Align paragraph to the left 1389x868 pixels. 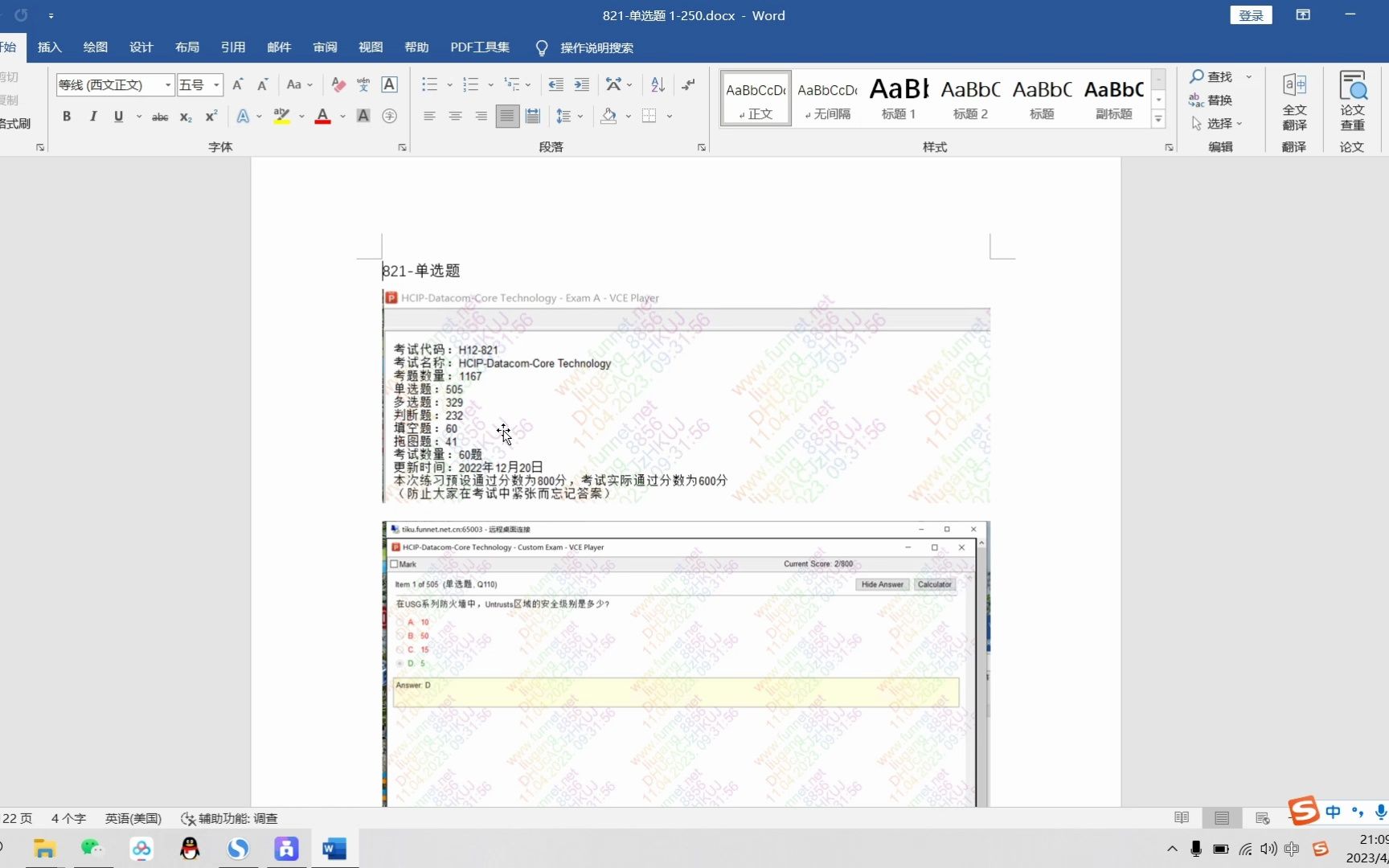[x=429, y=117]
